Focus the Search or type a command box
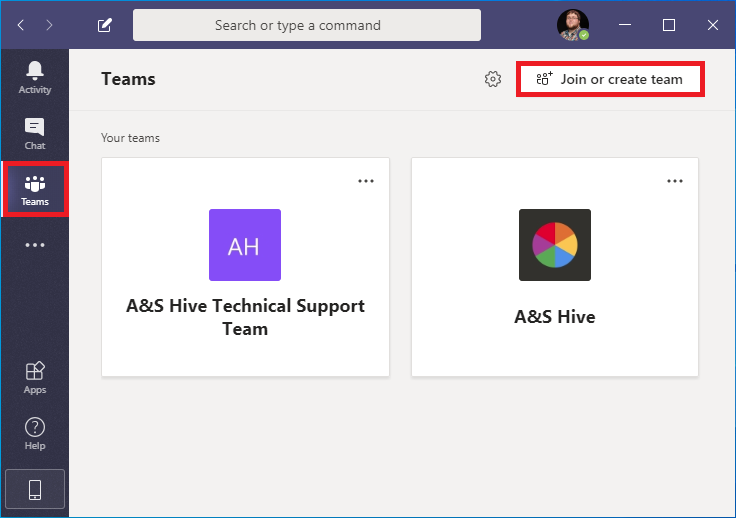This screenshot has width=736, height=518. tap(307, 25)
